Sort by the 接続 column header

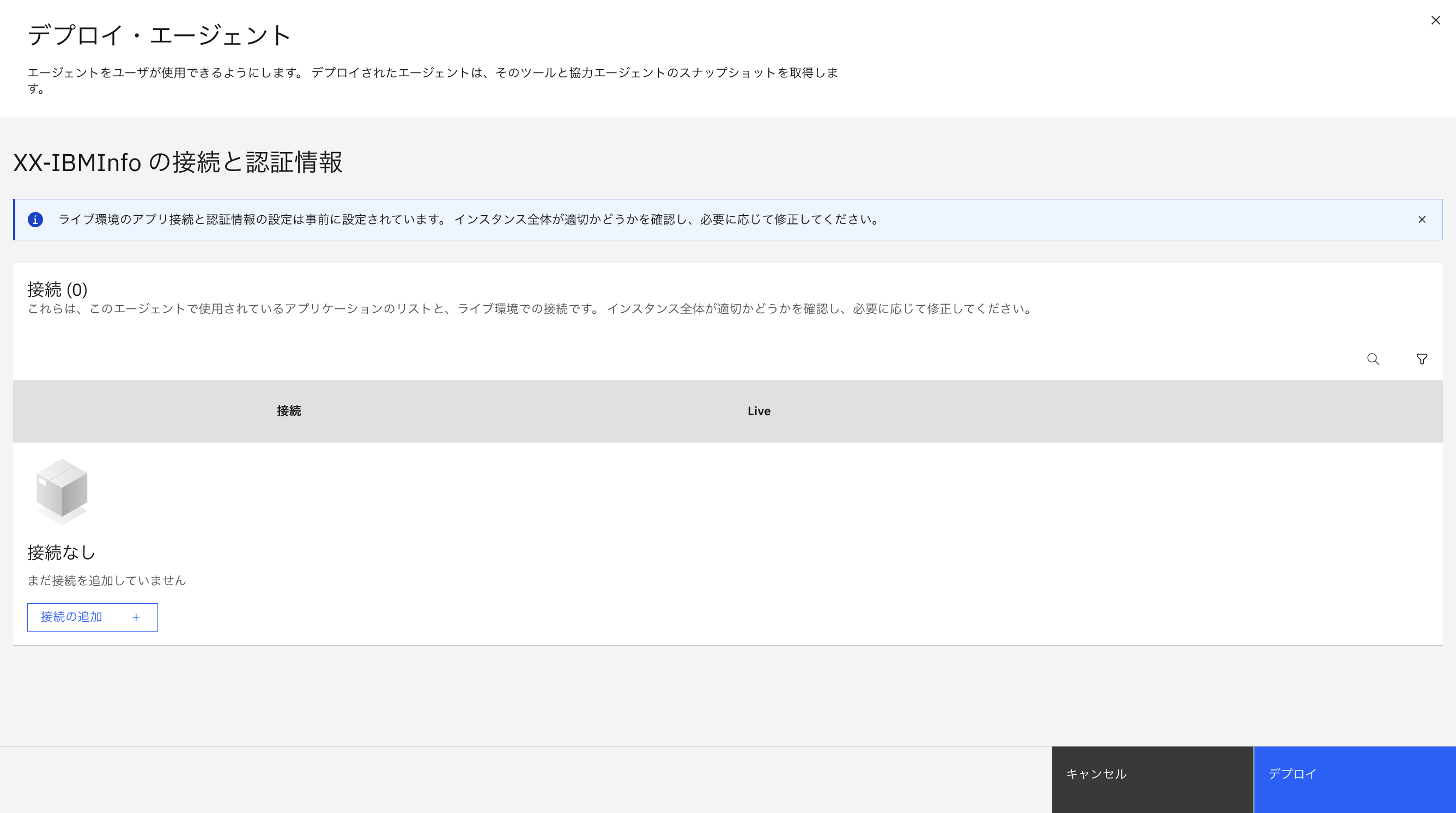[x=289, y=411]
